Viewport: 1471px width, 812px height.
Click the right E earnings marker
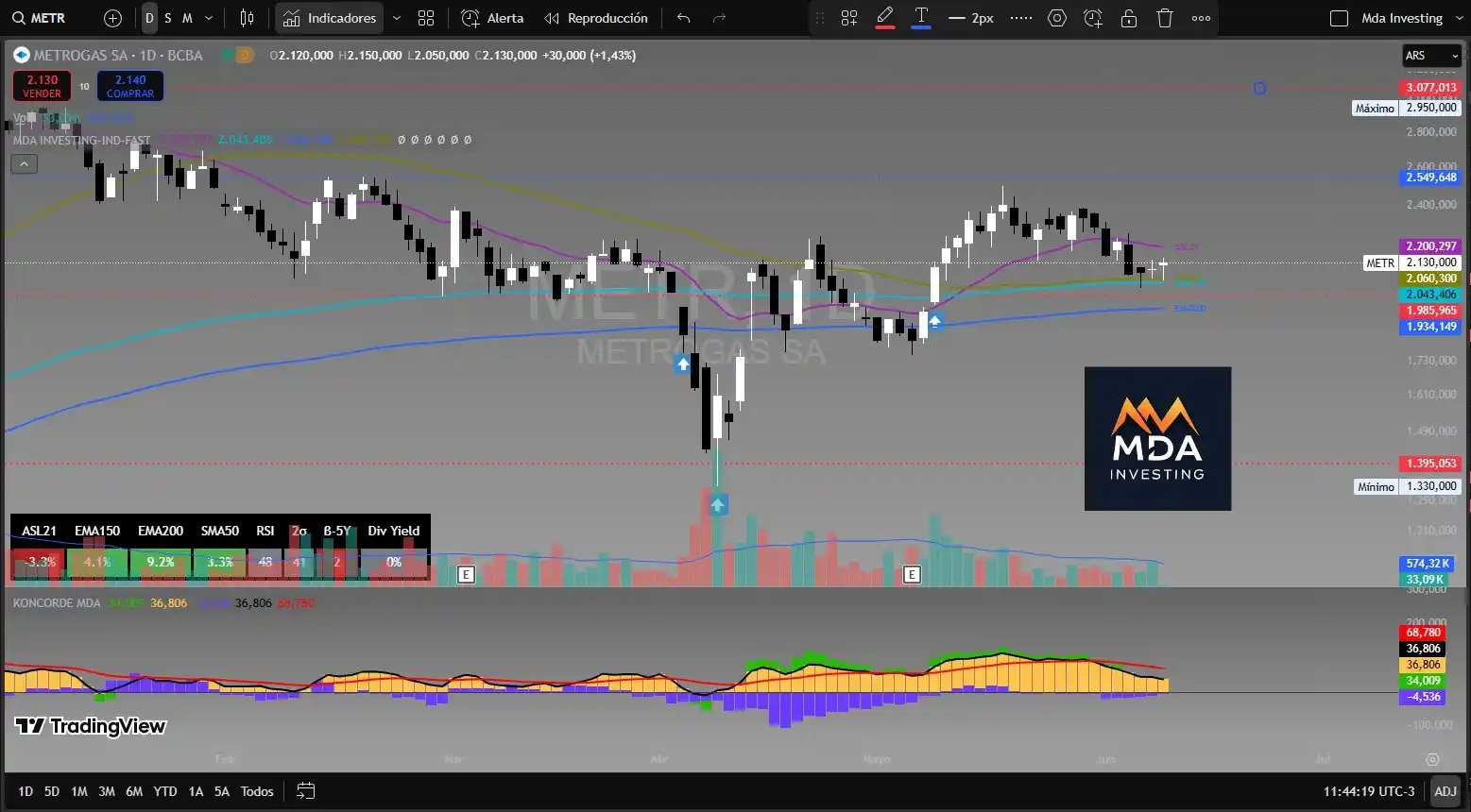[912, 574]
